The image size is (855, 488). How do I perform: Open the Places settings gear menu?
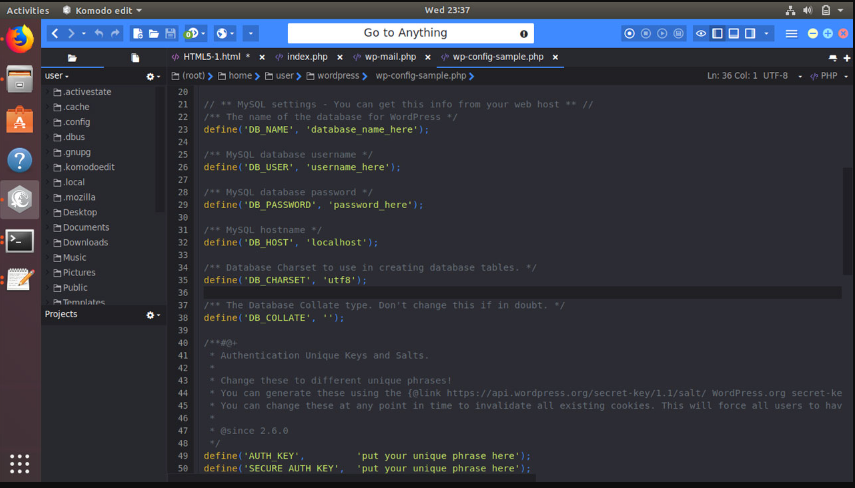click(x=153, y=77)
